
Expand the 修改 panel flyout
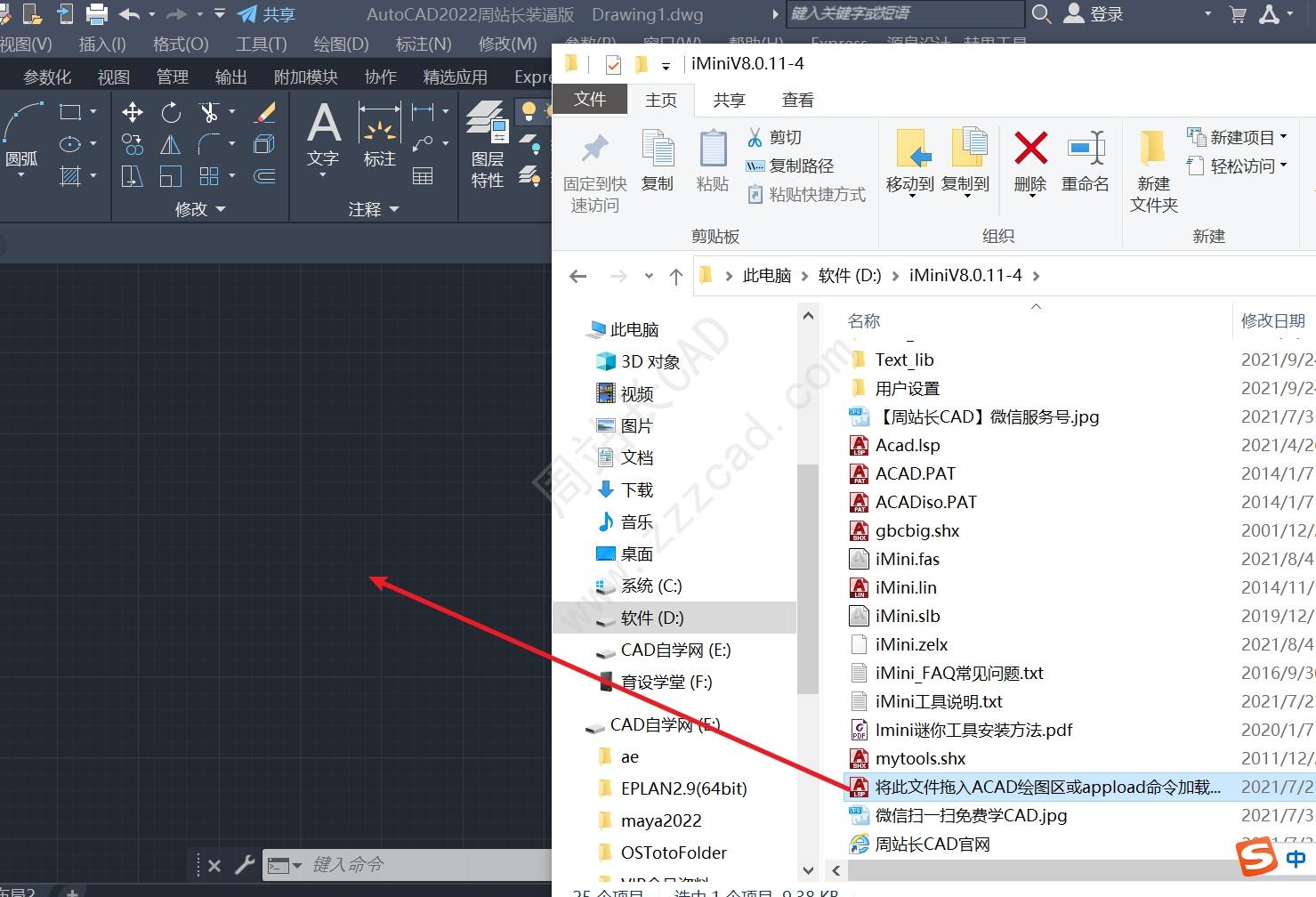coord(200,209)
